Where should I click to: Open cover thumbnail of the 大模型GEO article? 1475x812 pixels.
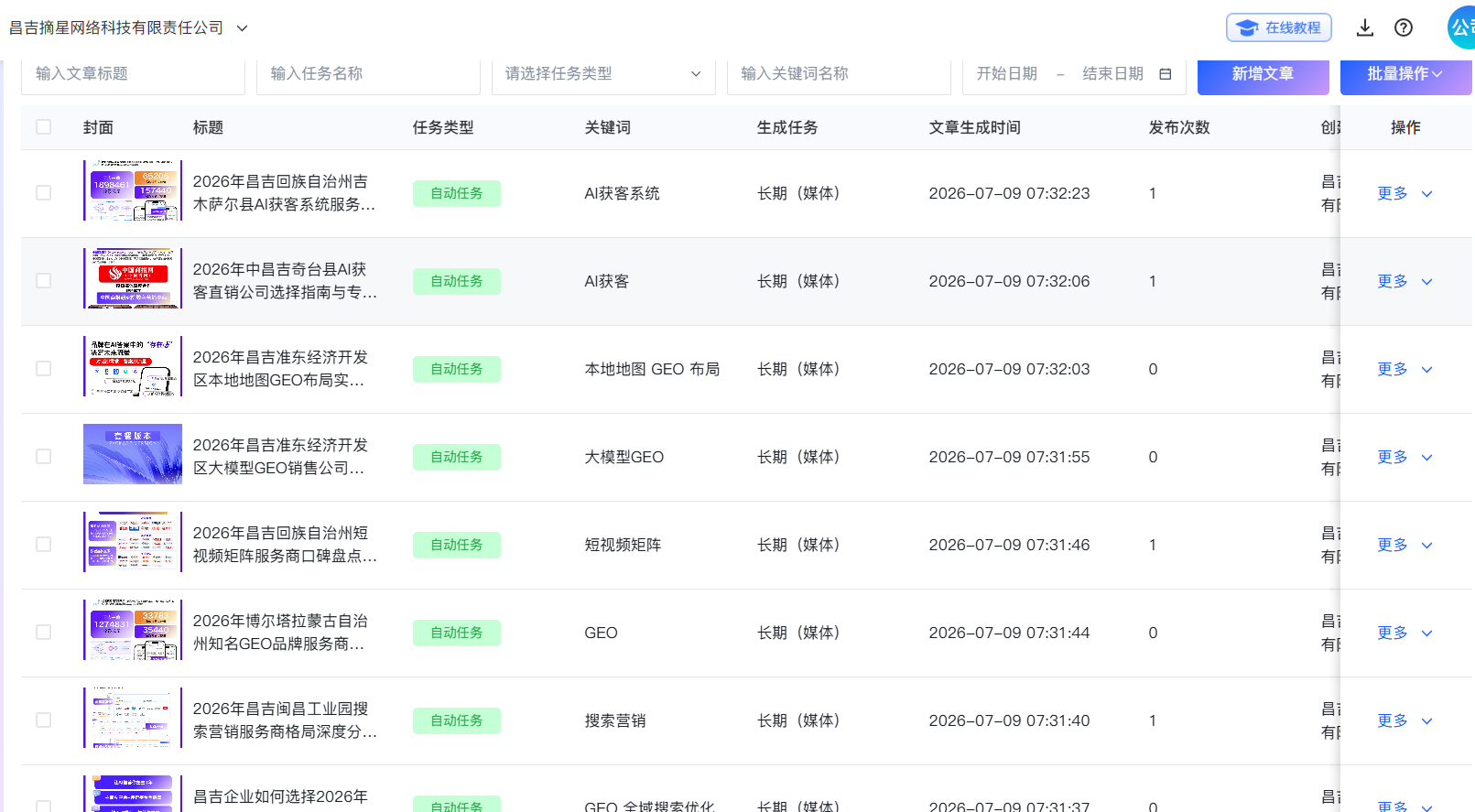(133, 454)
